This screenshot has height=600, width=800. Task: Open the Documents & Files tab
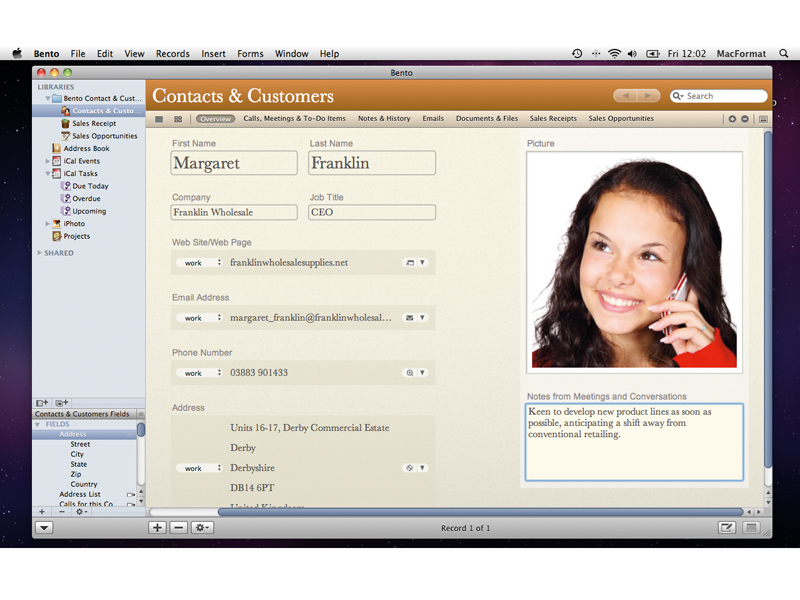487,118
